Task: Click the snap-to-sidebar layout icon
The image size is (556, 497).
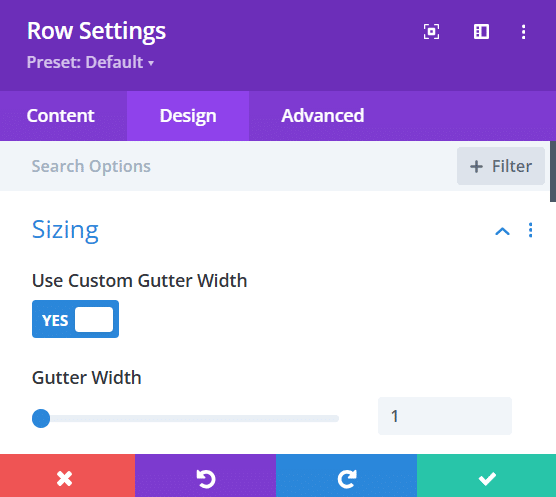Action: click(x=481, y=32)
